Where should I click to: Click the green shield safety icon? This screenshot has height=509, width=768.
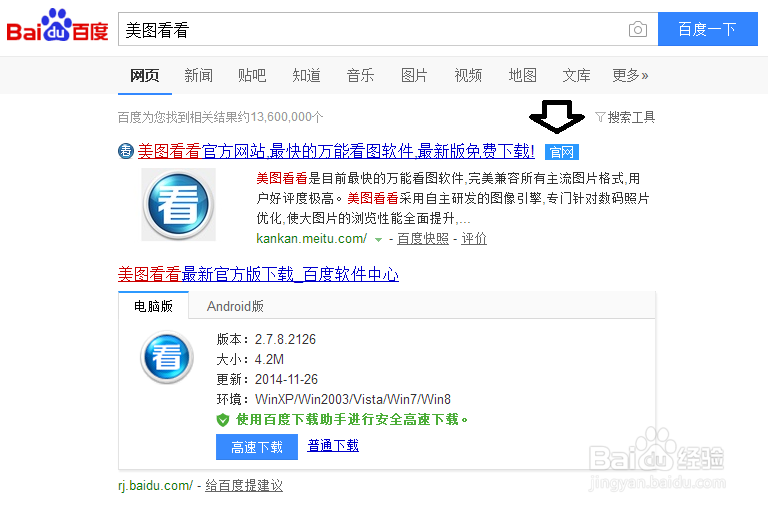223,420
